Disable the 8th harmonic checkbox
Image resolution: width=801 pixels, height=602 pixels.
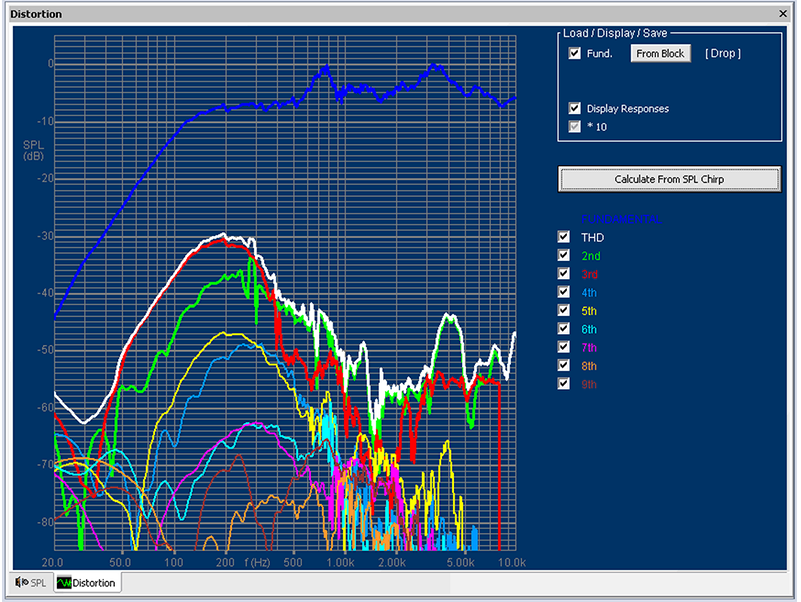tap(564, 365)
